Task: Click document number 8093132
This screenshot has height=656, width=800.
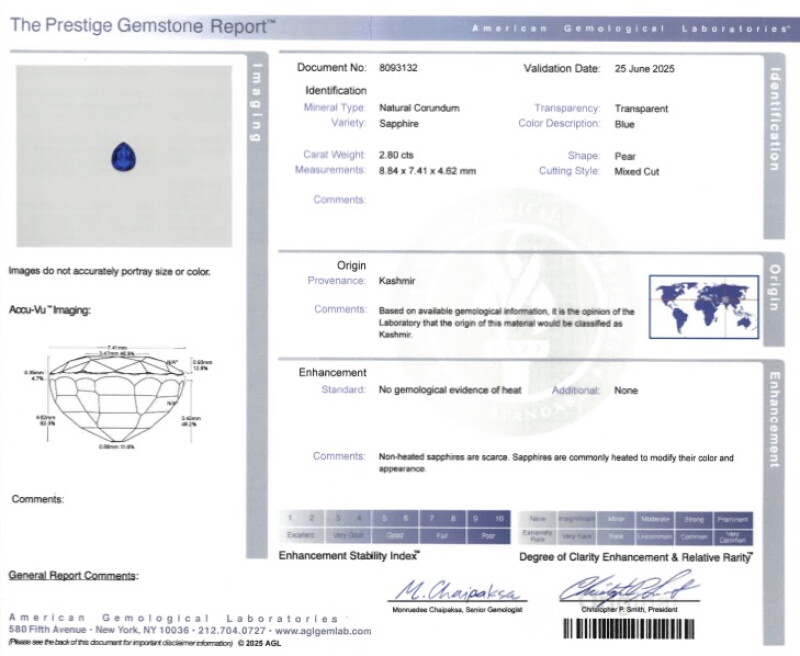Action: [398, 68]
